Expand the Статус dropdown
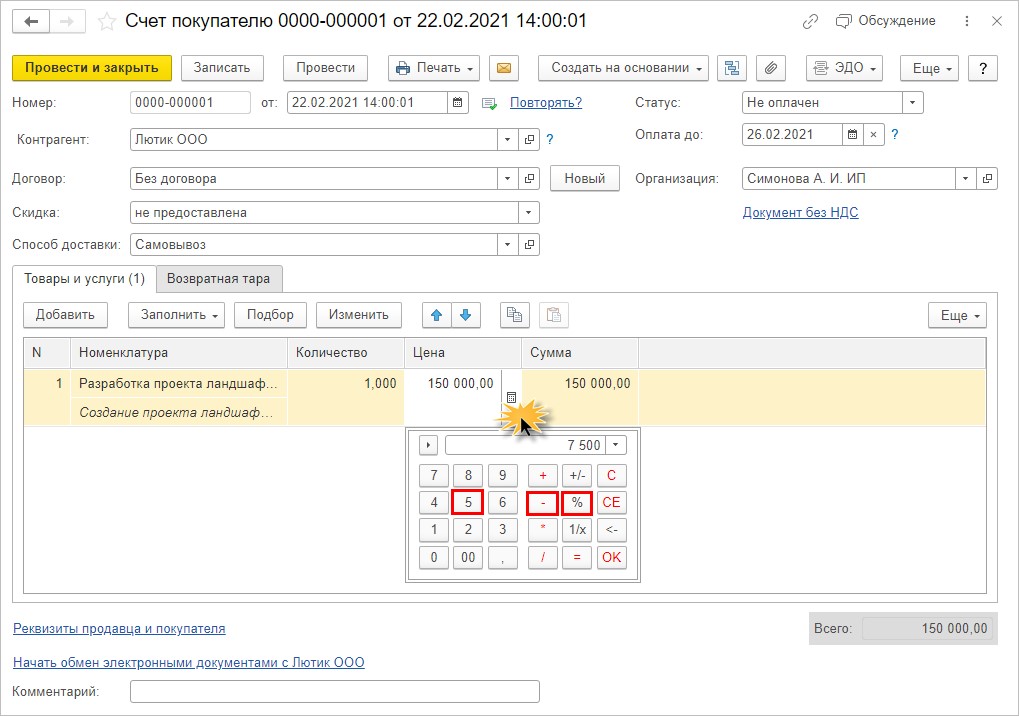The height and width of the screenshot is (716, 1019). pyautogui.click(x=911, y=103)
